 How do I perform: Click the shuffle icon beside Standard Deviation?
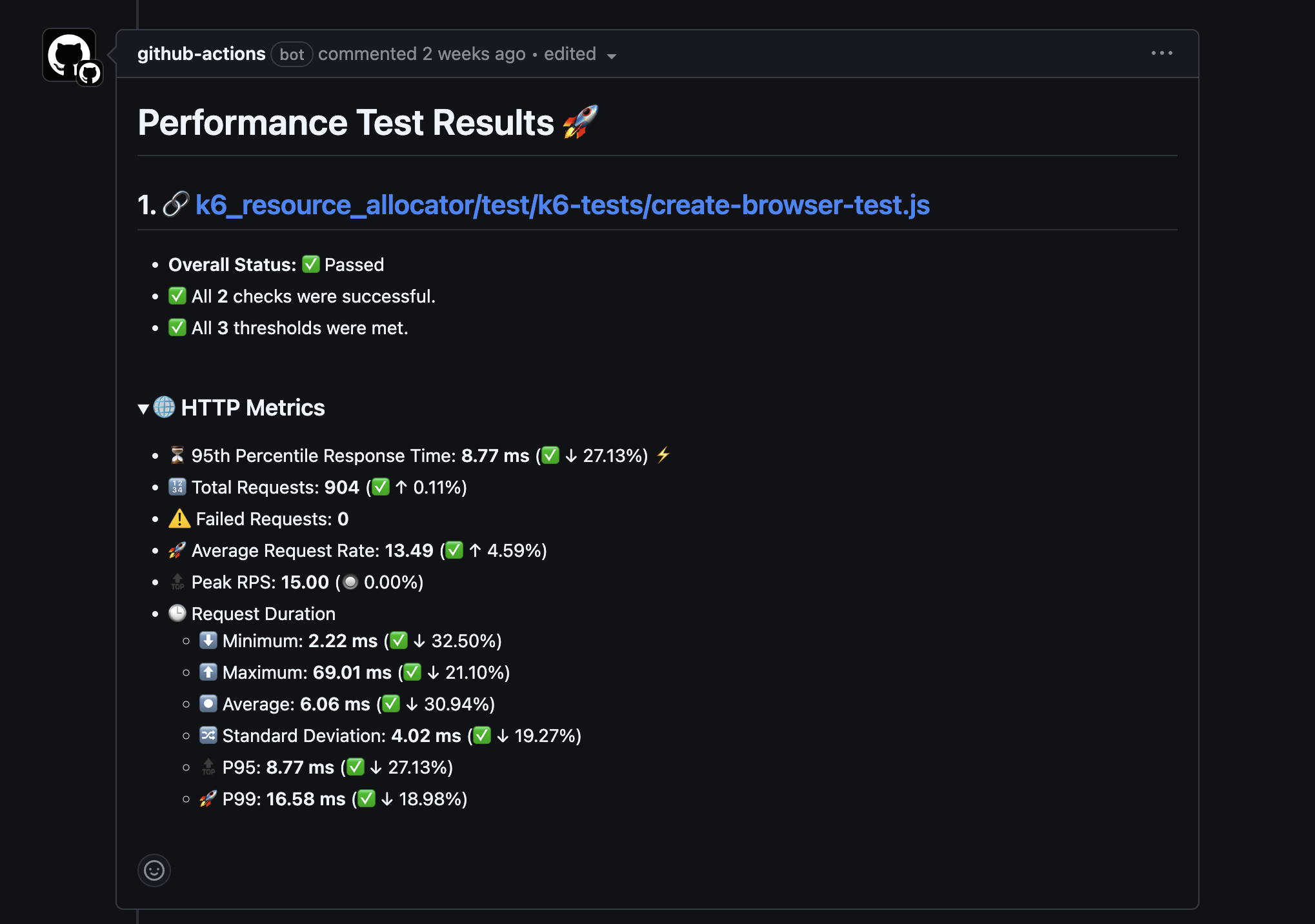[x=208, y=735]
